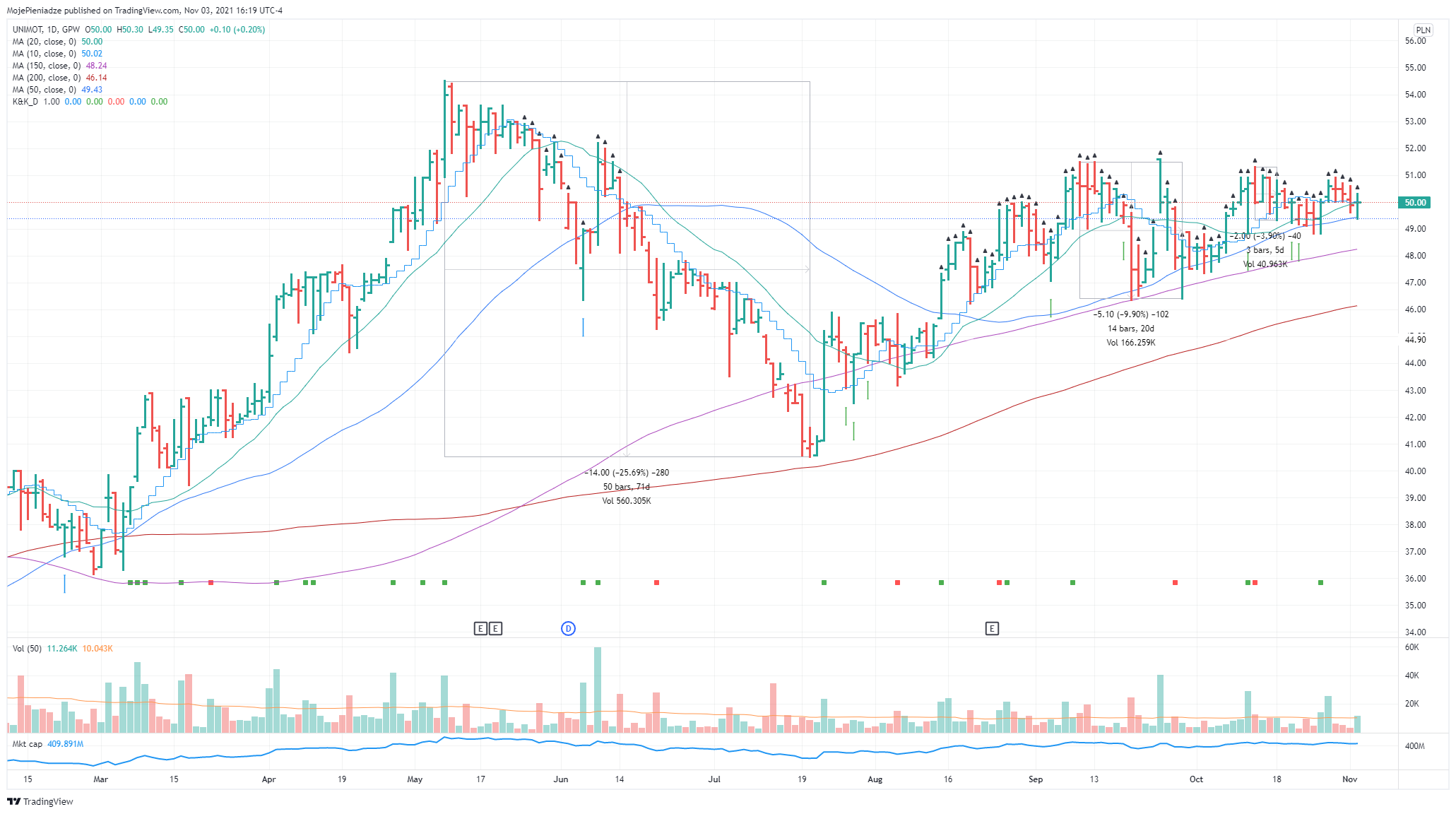The height and width of the screenshot is (814, 1456).
Task: Open the PLN currency selector
Action: (1423, 30)
